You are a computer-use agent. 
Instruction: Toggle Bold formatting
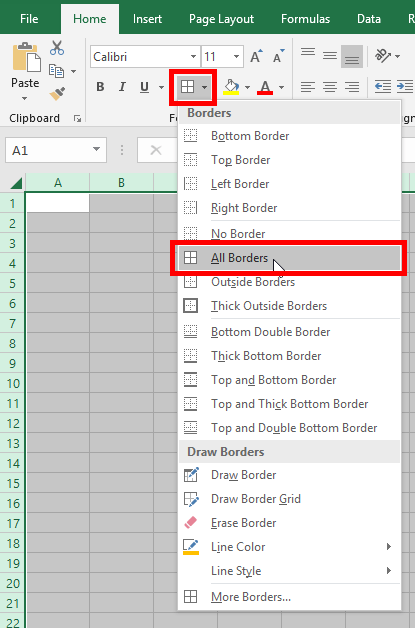(x=100, y=87)
